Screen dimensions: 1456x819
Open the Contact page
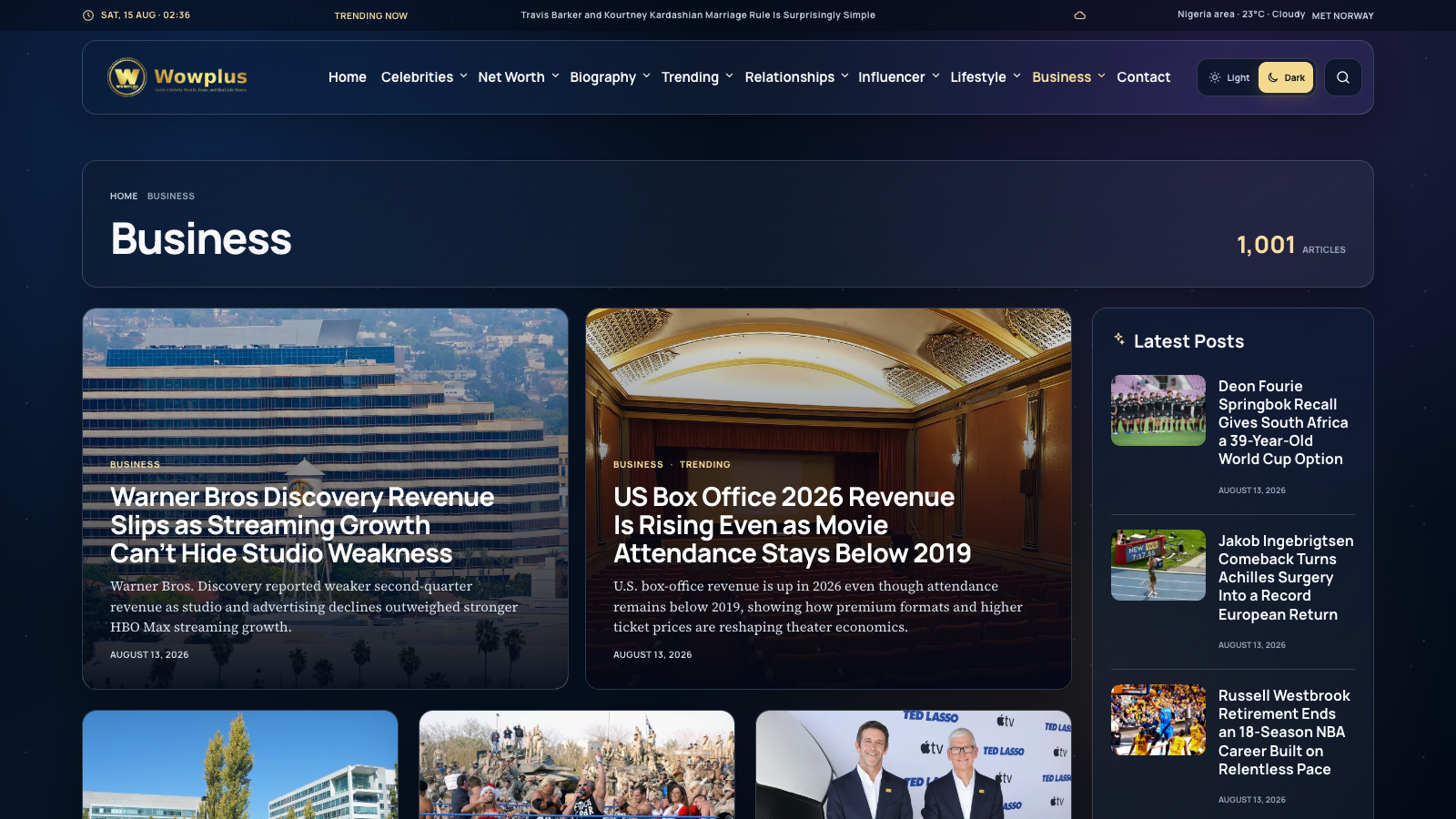click(1144, 77)
